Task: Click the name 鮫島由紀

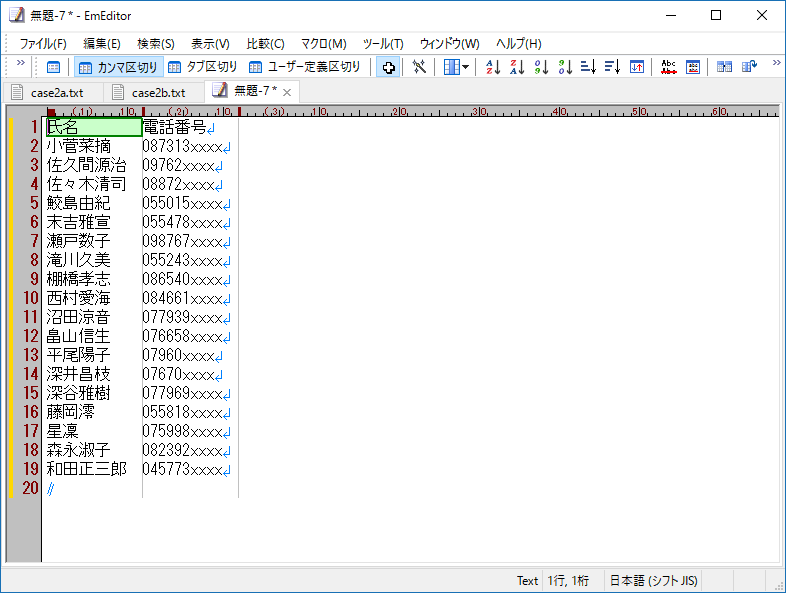Action: pyautogui.click(x=79, y=203)
